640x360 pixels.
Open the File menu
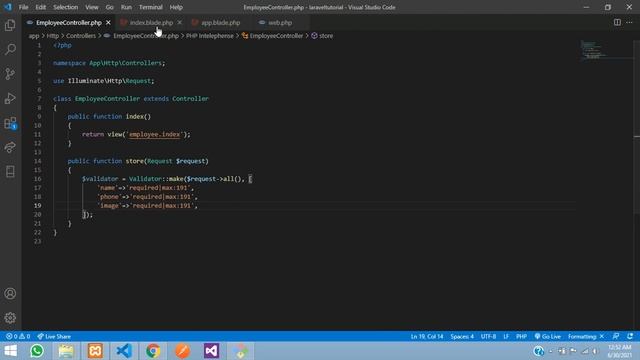point(23,7)
